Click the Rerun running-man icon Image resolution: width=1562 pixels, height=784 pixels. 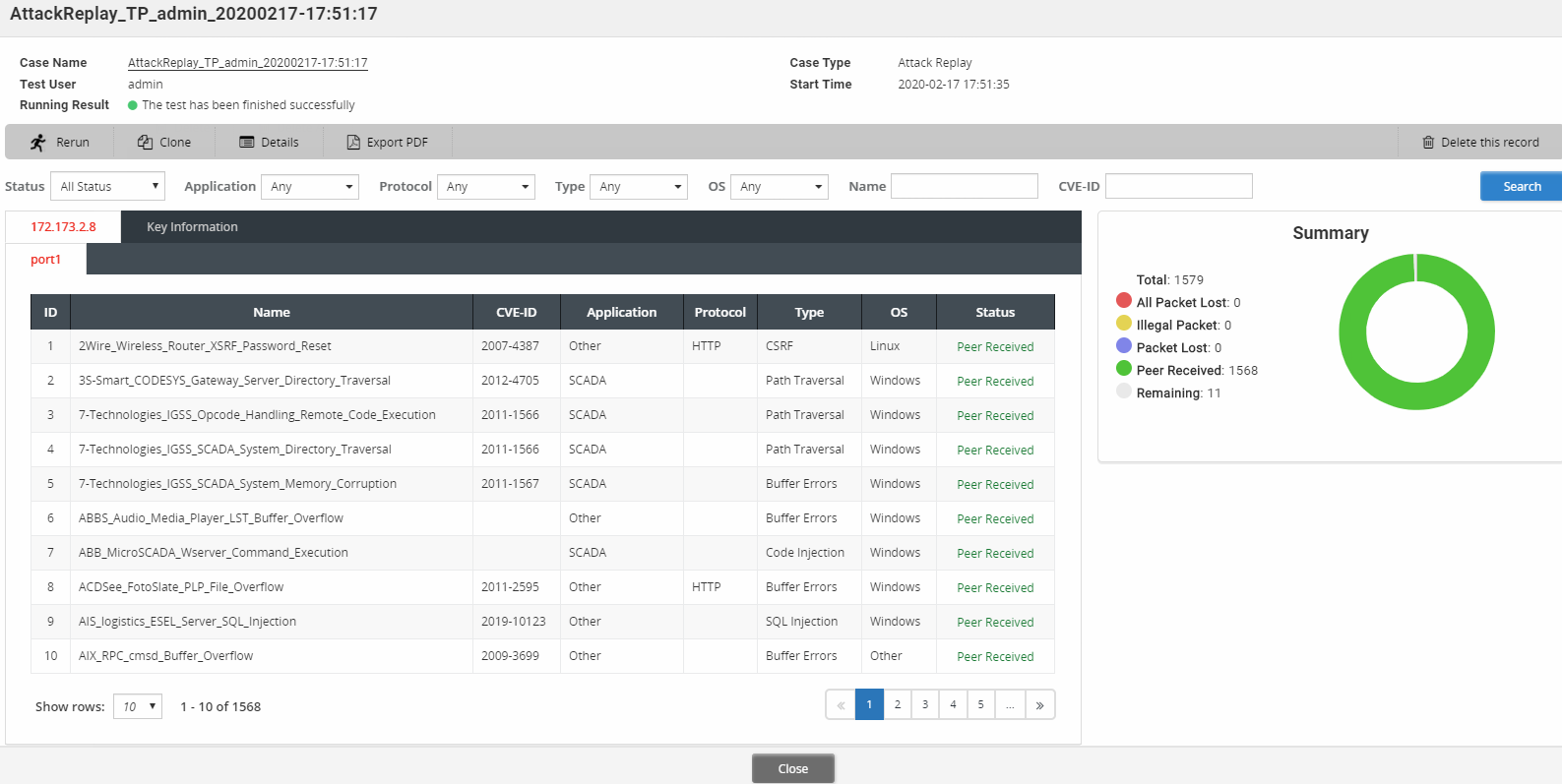(x=38, y=143)
